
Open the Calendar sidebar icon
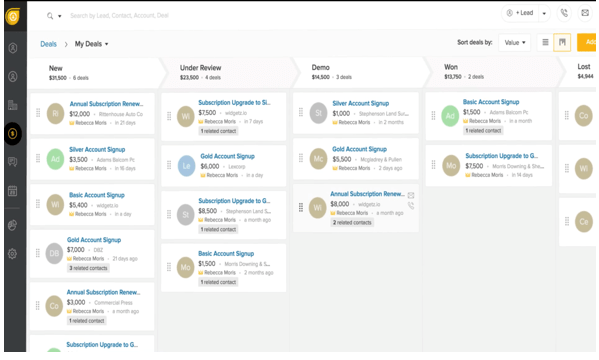click(x=13, y=191)
